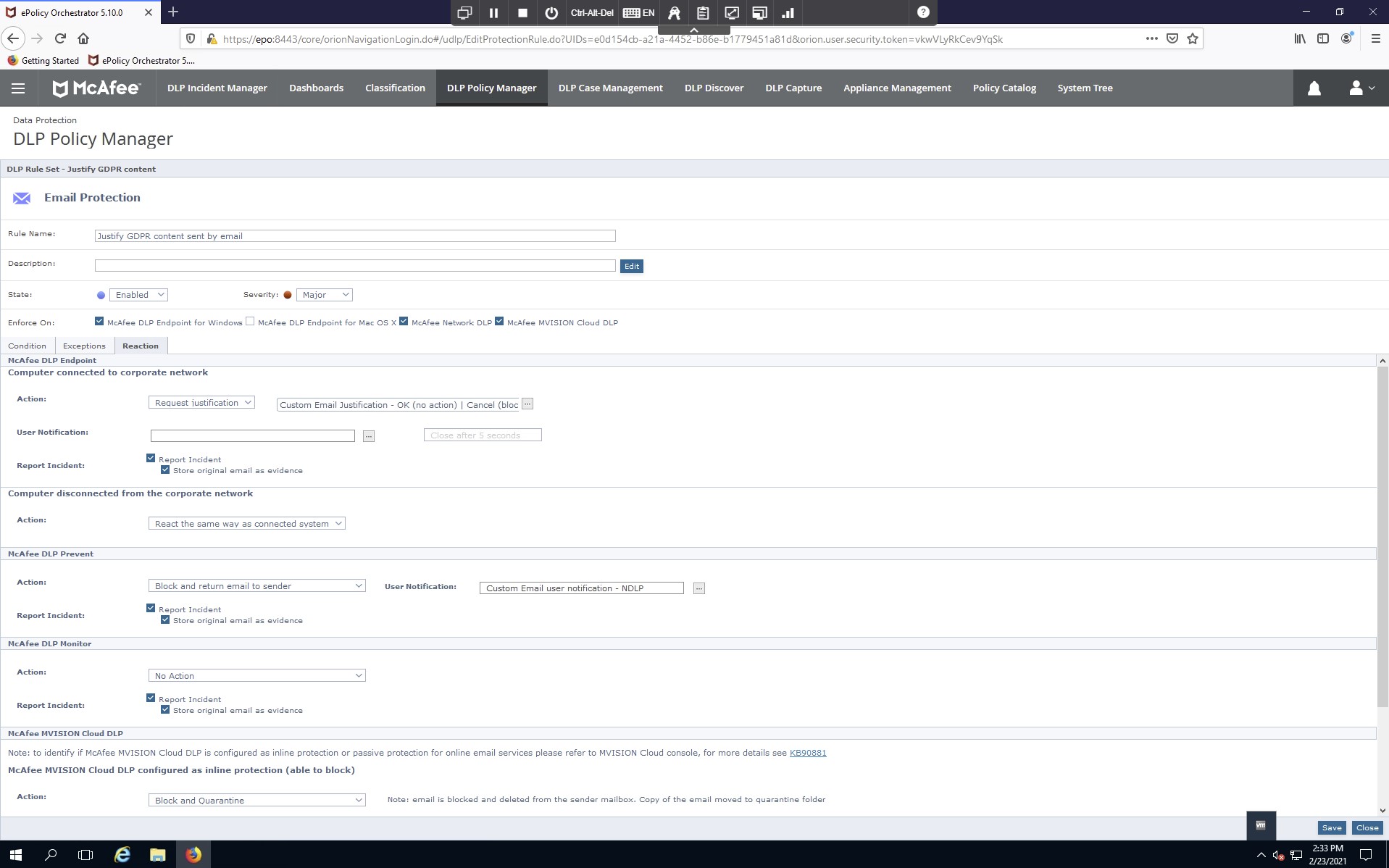Open Dashboards menu item
Screen dimensions: 1389x868
tap(316, 88)
